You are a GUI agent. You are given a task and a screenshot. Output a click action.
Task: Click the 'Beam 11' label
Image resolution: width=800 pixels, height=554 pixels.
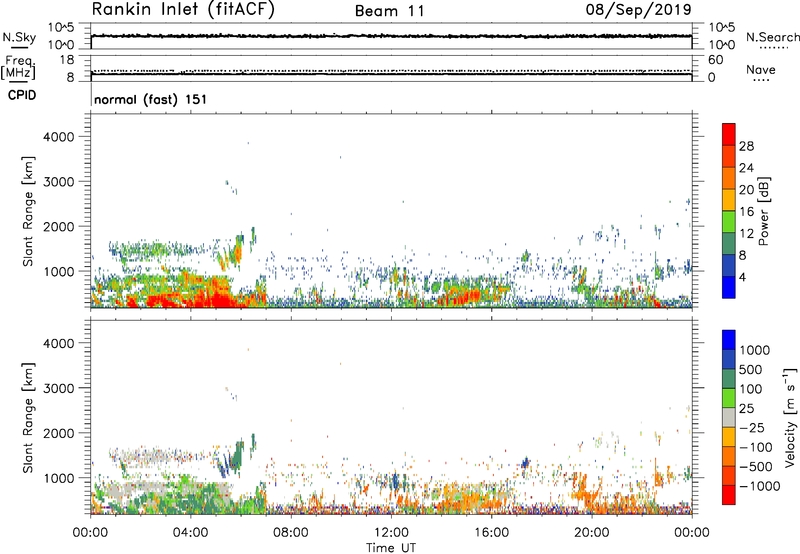pos(390,11)
